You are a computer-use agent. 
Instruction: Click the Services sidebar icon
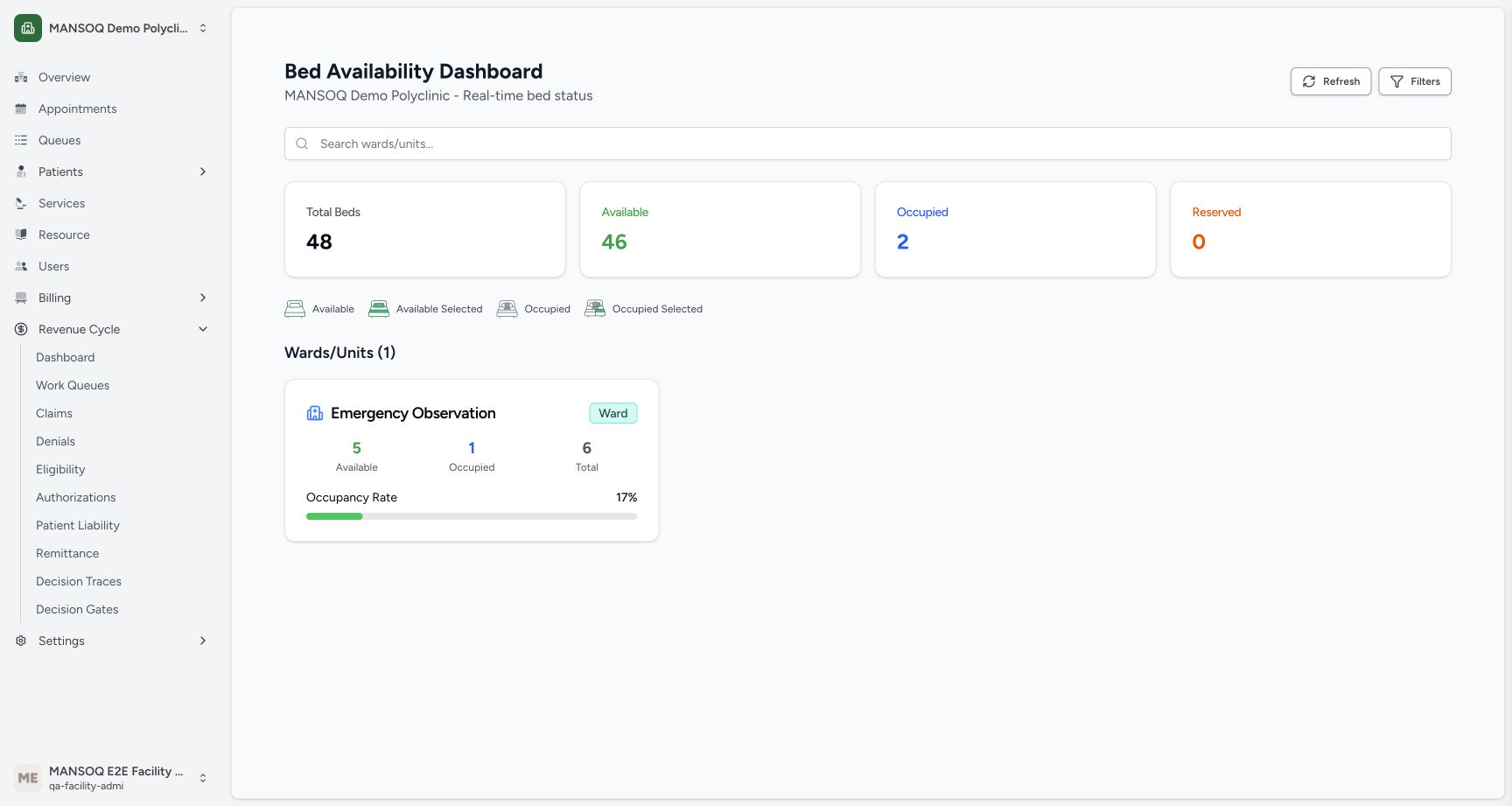point(21,204)
